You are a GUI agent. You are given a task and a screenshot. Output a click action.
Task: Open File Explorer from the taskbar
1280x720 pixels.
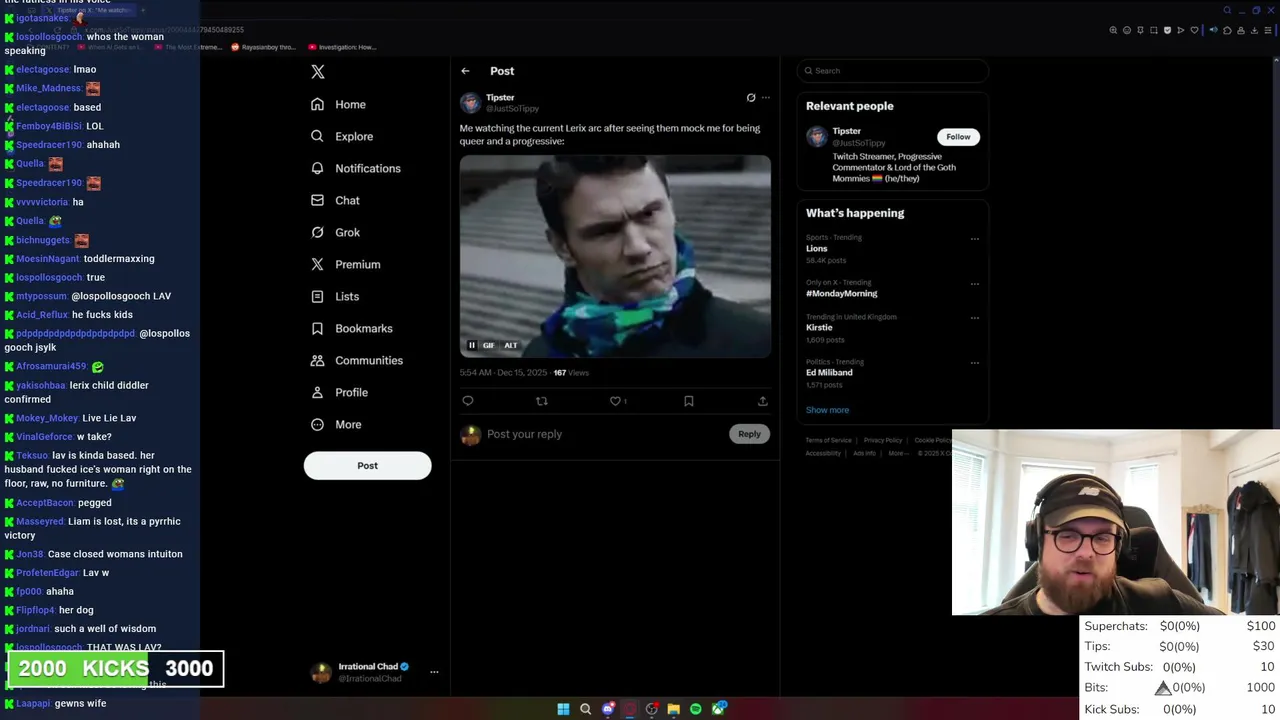point(674,709)
